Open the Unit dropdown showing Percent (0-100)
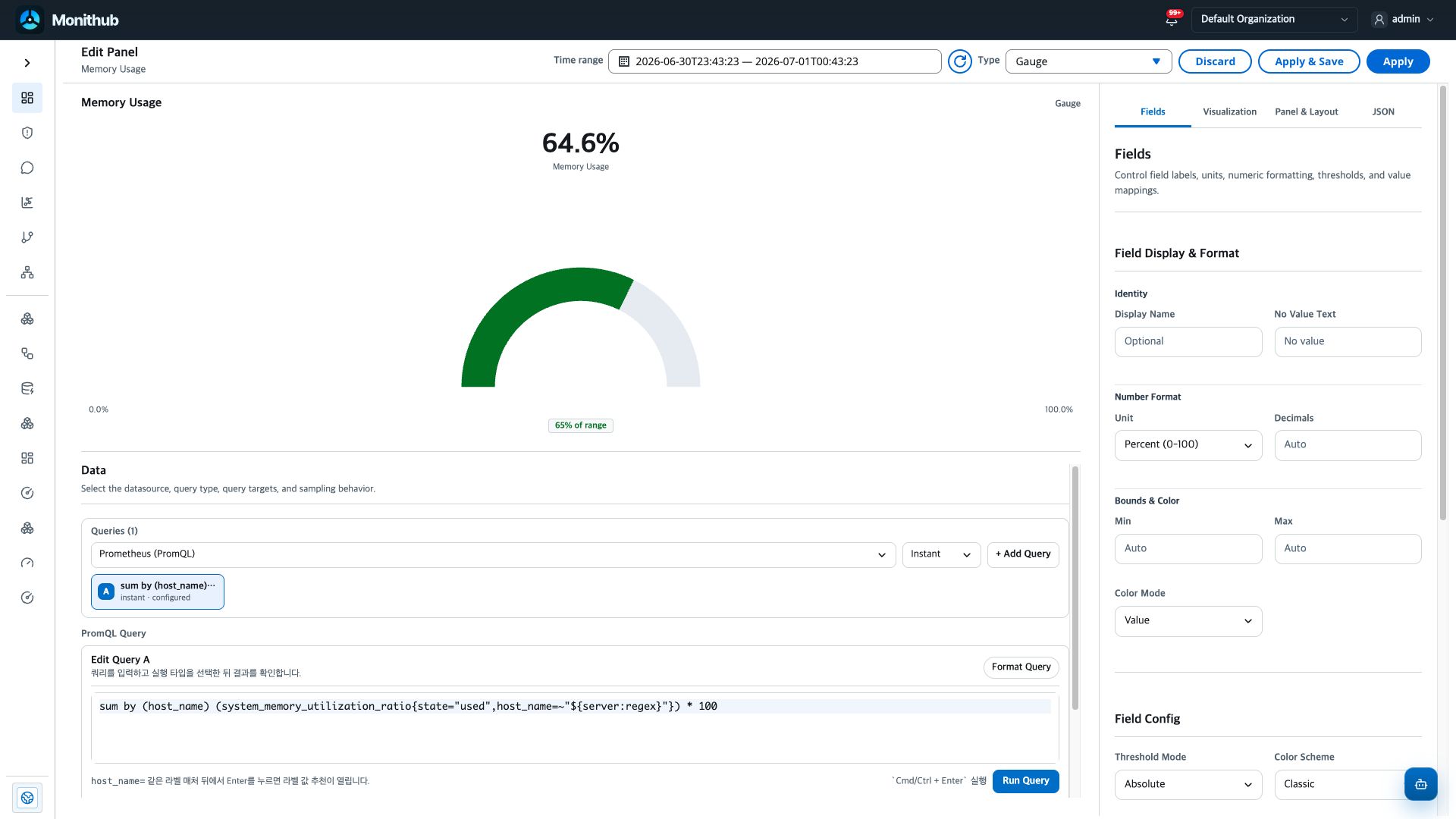Image resolution: width=1456 pixels, height=819 pixels. coord(1188,445)
